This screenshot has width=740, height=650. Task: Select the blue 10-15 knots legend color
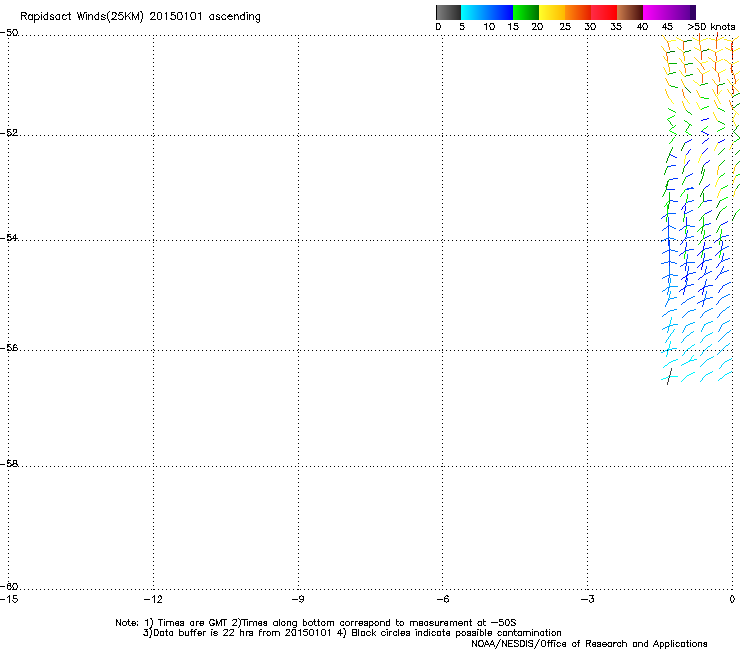tap(500, 12)
